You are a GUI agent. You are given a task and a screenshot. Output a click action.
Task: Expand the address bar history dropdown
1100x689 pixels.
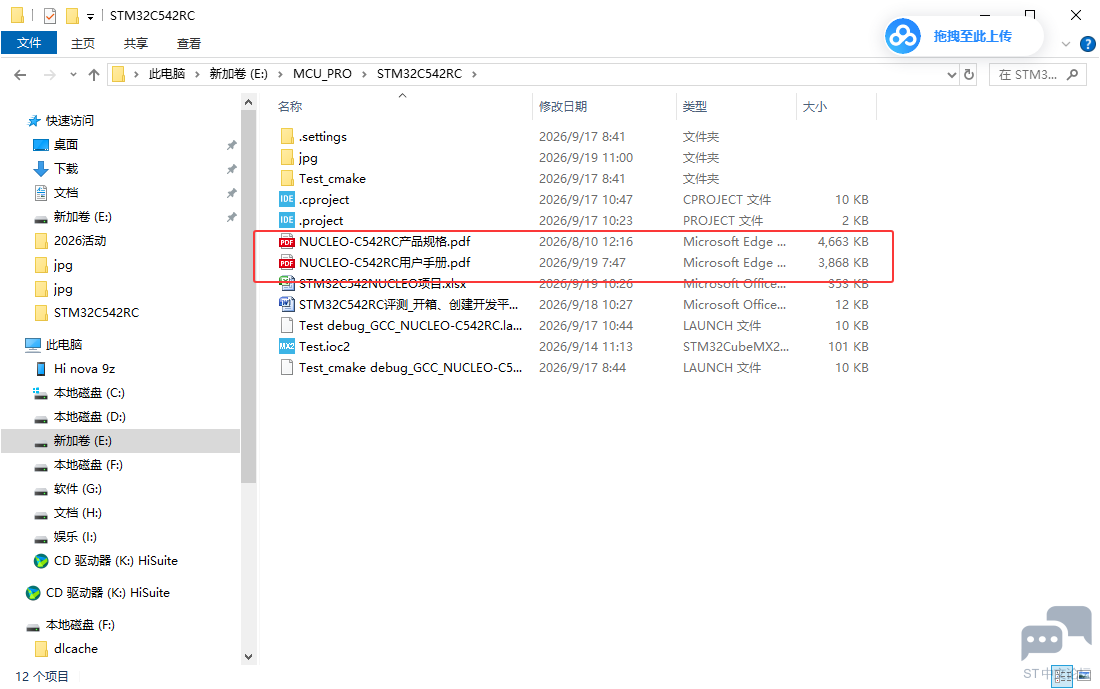(x=951, y=74)
